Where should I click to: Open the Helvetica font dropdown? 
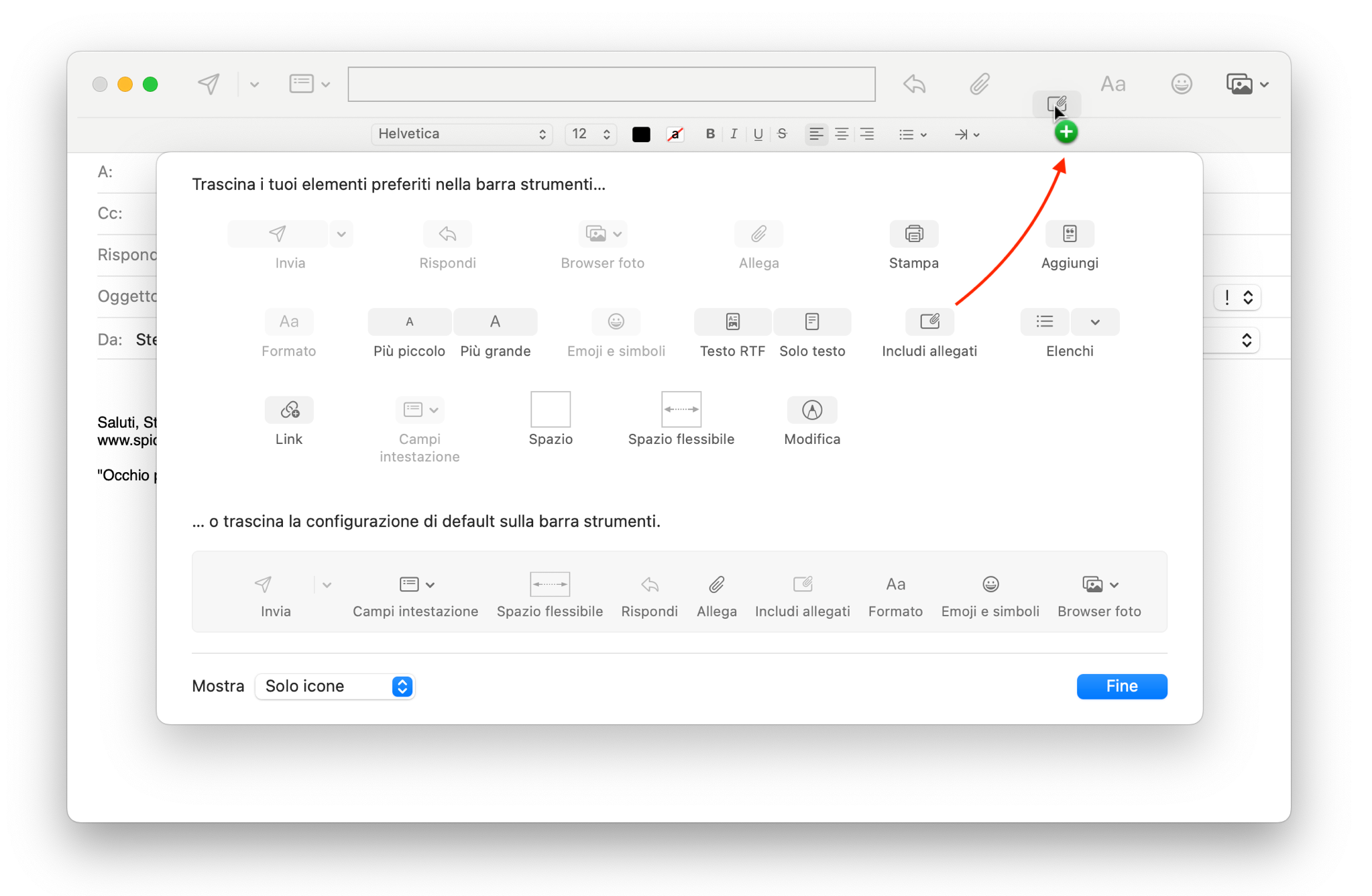(x=461, y=134)
